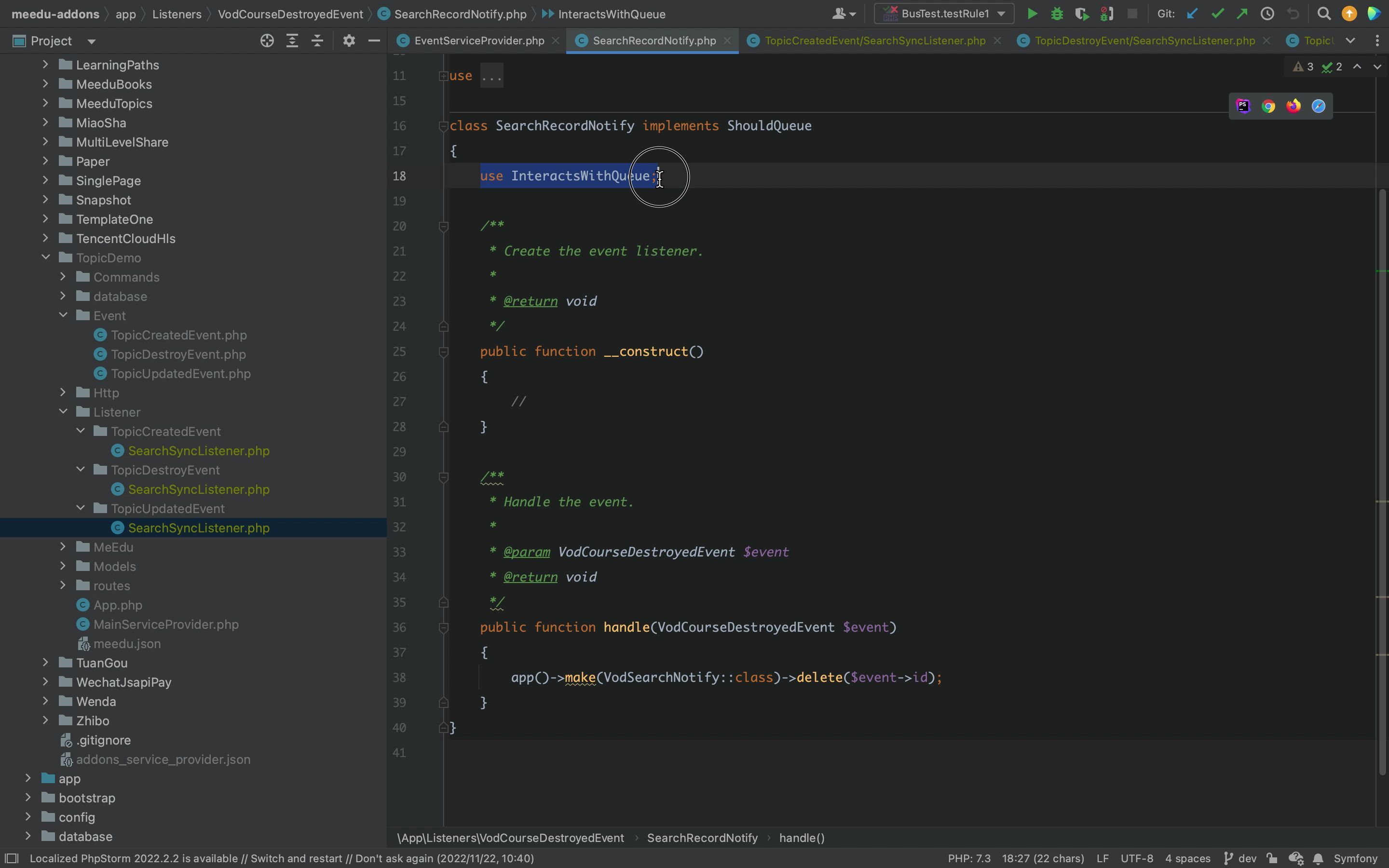Click the Firefox browser icon in editor

1293,105
